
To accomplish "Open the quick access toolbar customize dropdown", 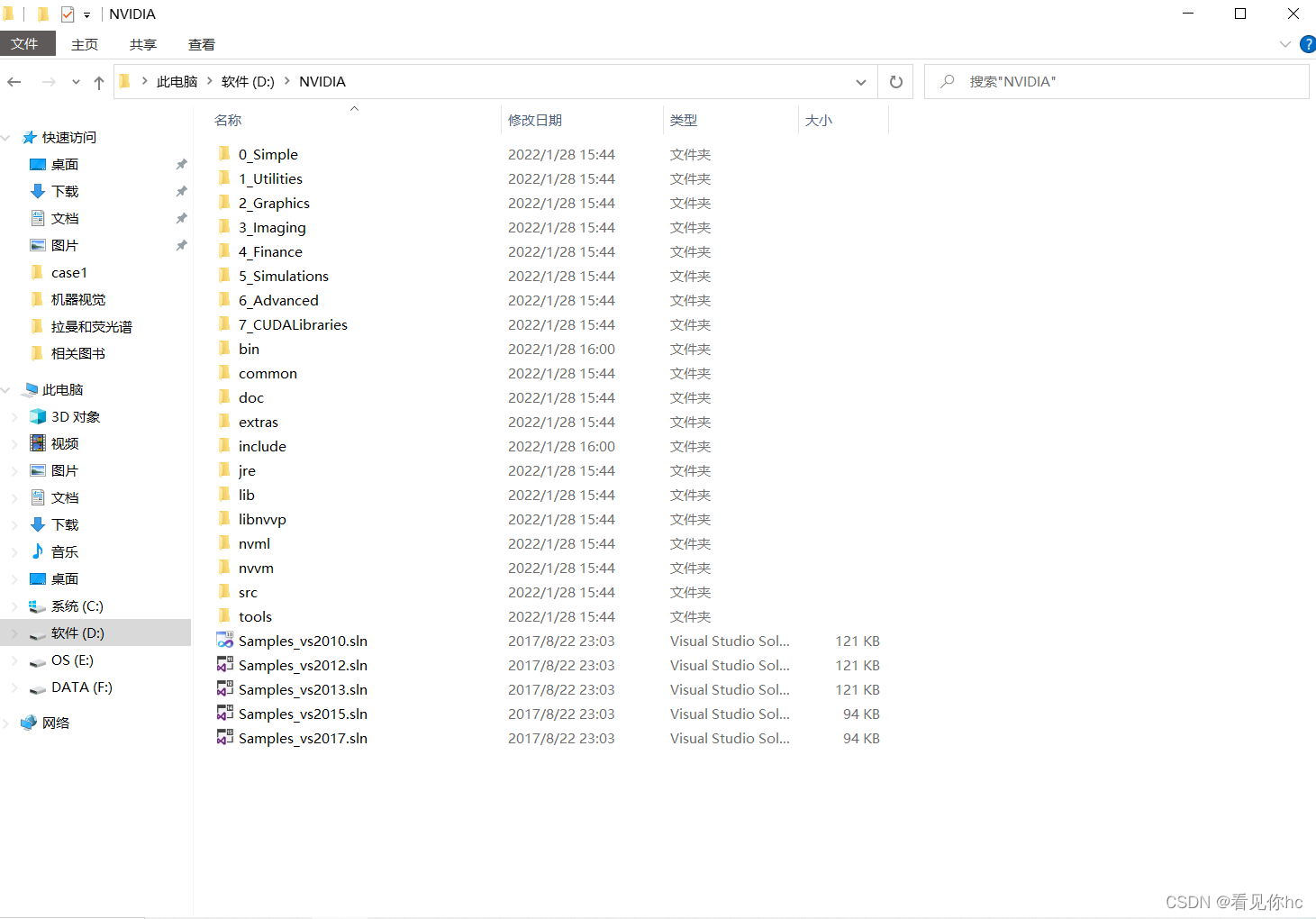I will [86, 14].
